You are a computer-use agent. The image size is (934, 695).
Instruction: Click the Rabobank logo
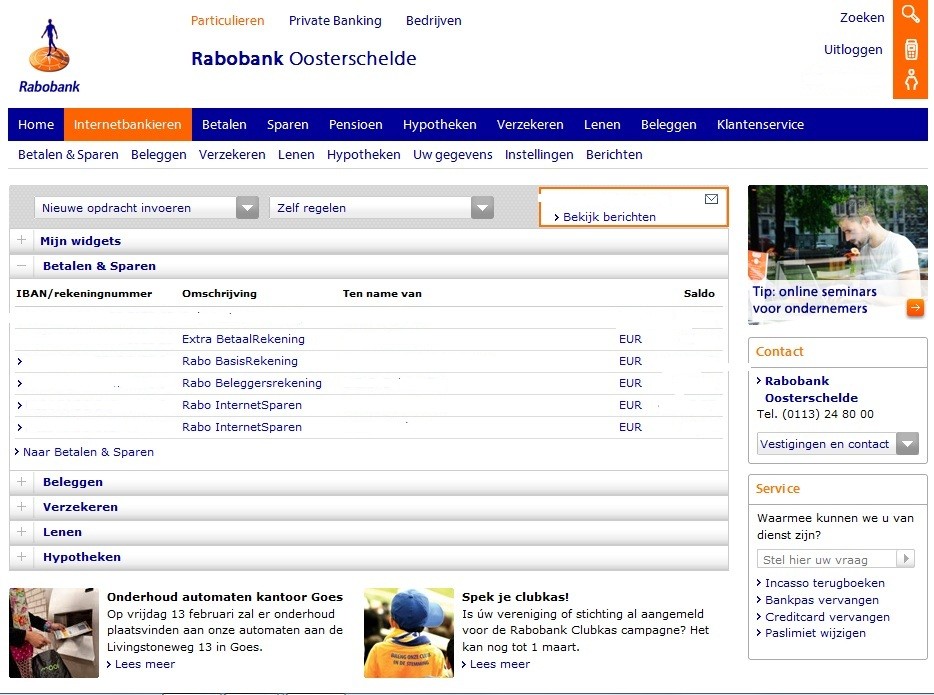point(49,56)
